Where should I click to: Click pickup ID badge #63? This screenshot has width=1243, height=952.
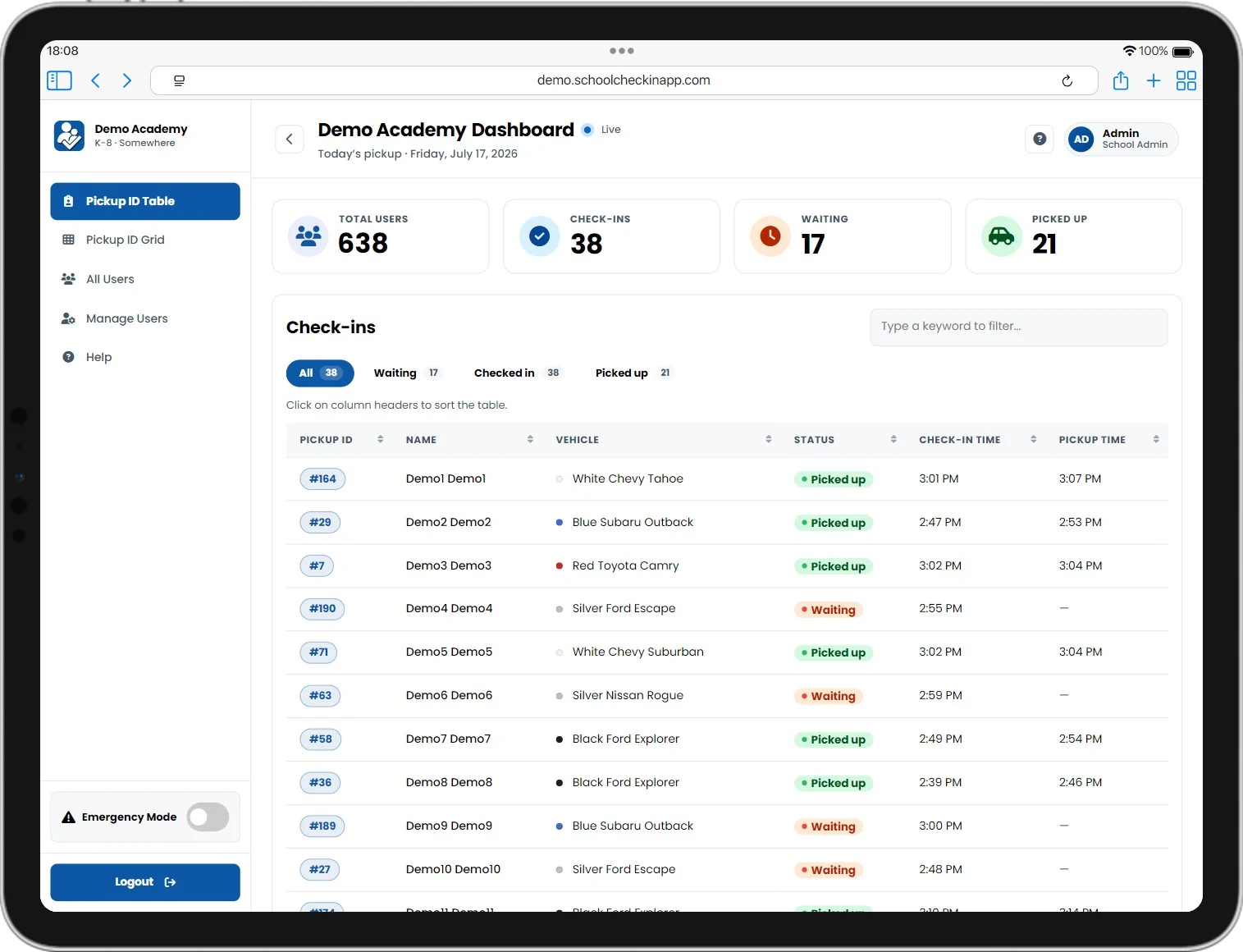click(320, 696)
